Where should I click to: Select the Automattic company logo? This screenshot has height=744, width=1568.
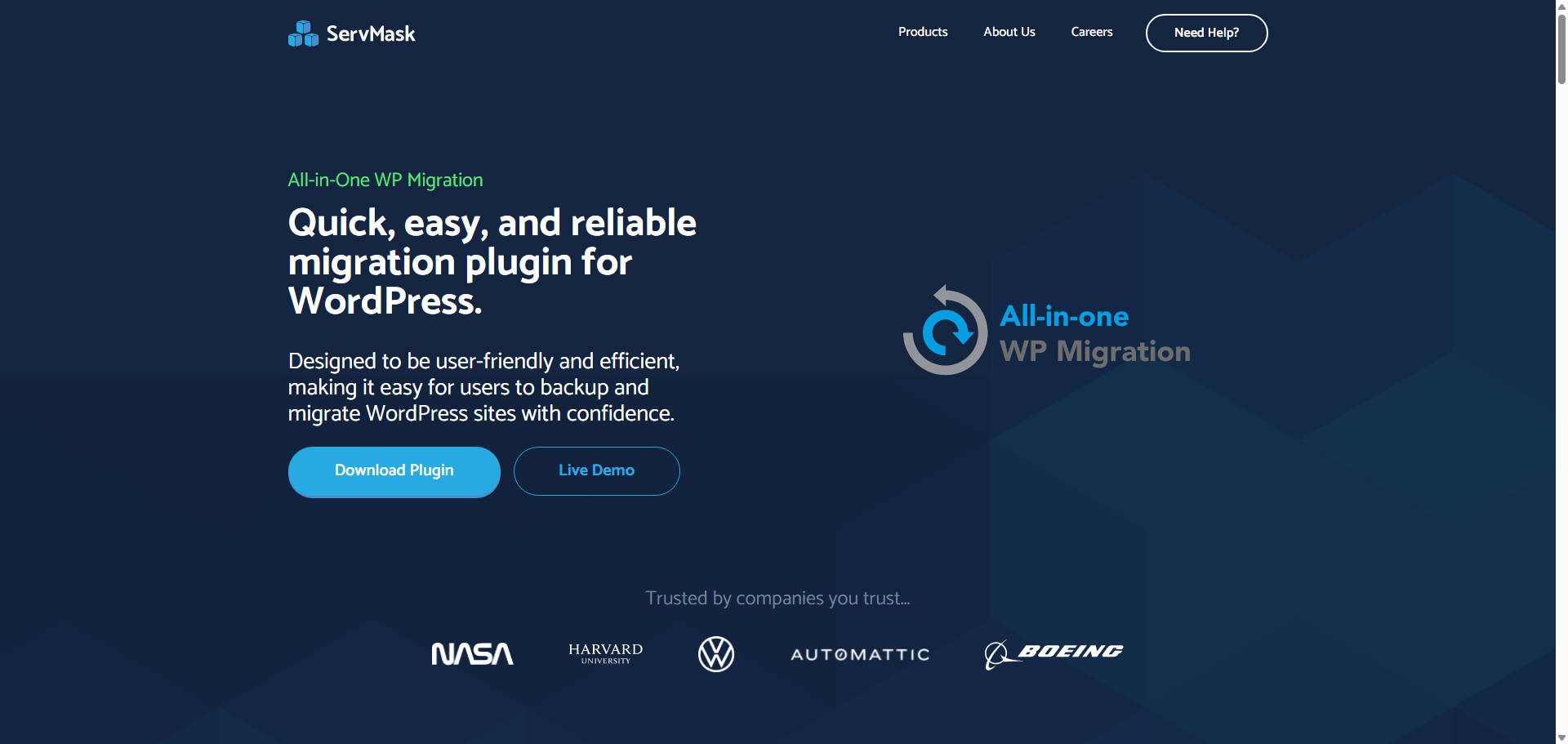pyautogui.click(x=859, y=654)
